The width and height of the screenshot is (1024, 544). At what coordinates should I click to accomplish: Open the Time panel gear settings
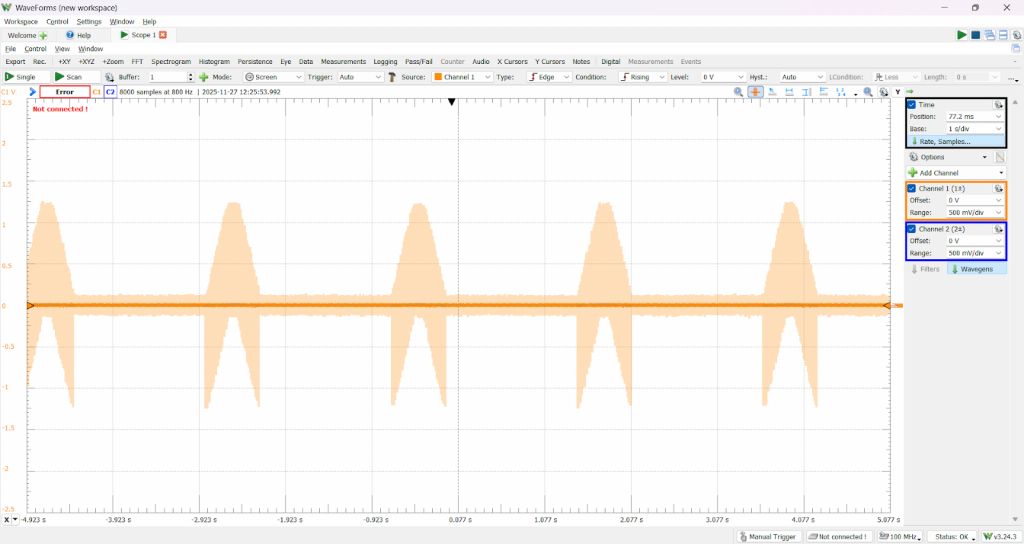(x=998, y=104)
